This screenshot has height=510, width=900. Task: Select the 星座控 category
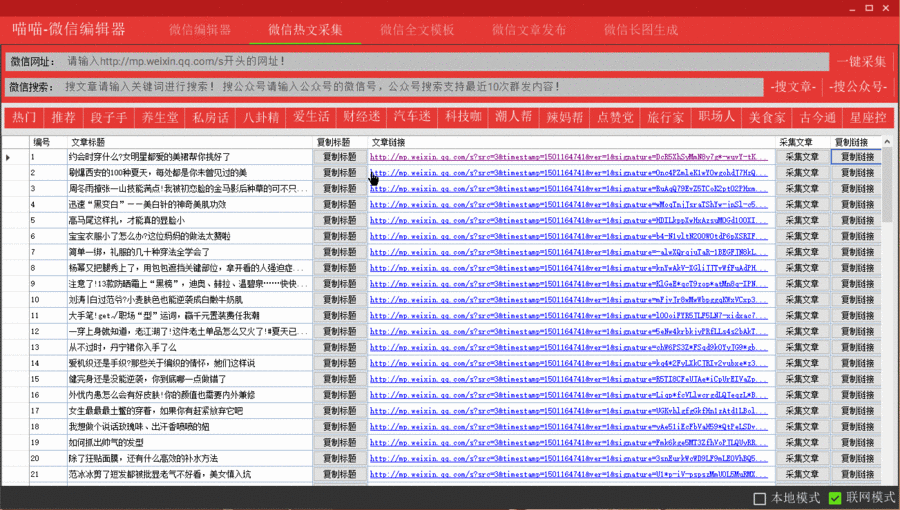(868, 118)
